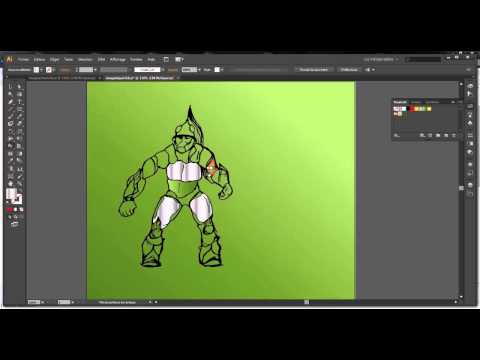
Task: Select the Direct Selection (white arrow) tool
Action: tap(20, 87)
